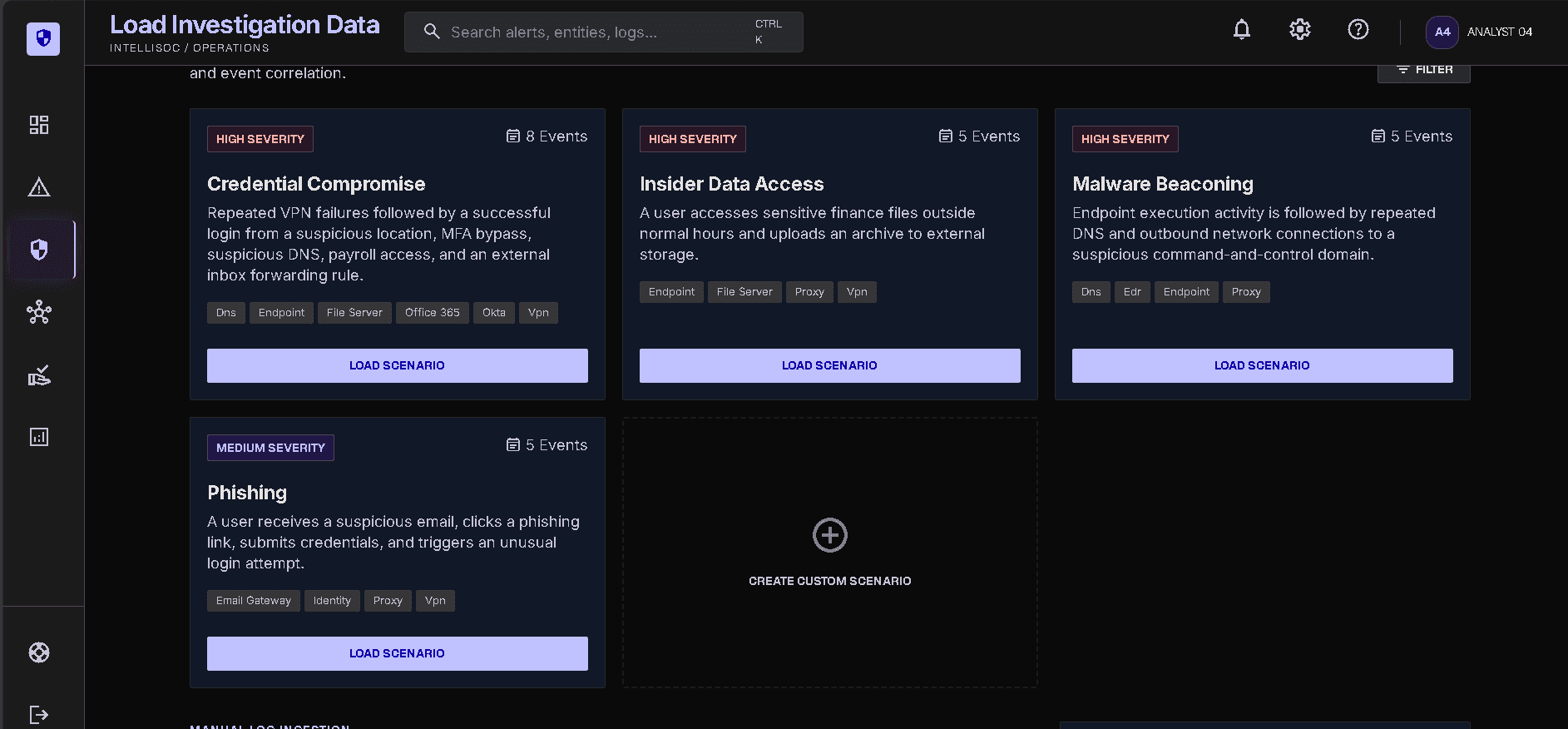Load the Phishing scenario
The width and height of the screenshot is (1568, 729).
398,653
